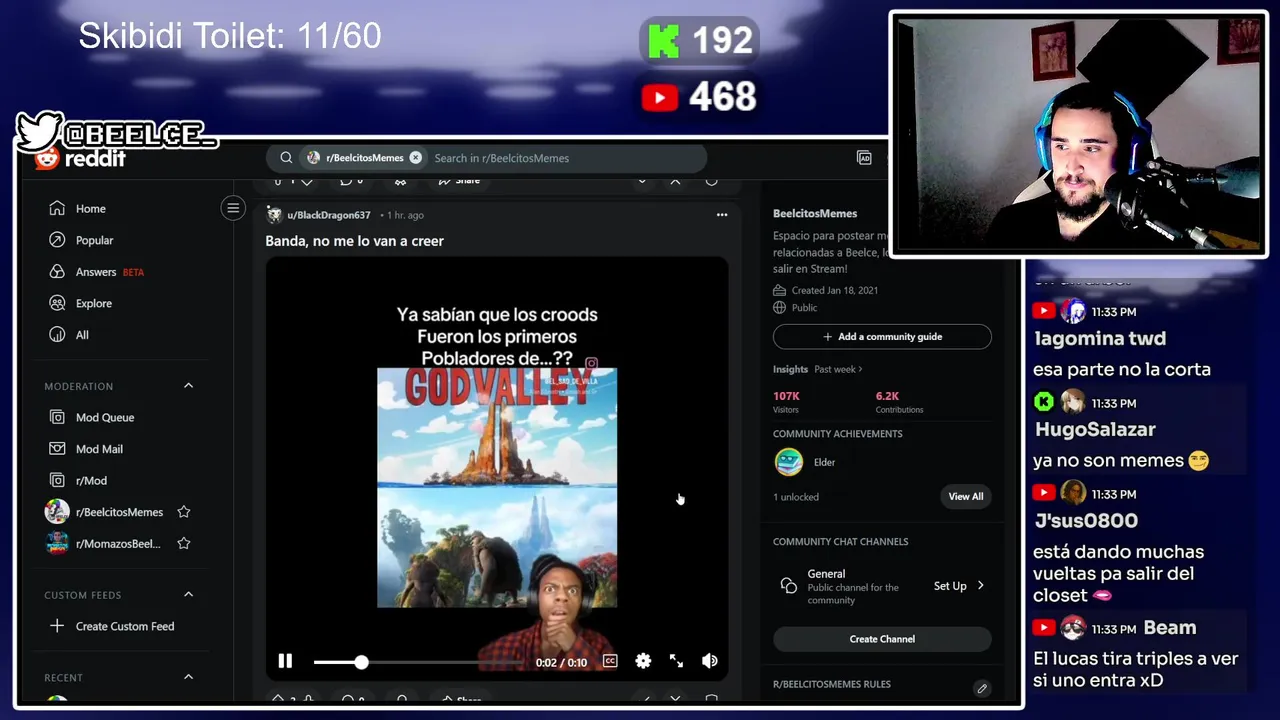Click the Create Channel button
1280x720 pixels.
[882, 639]
